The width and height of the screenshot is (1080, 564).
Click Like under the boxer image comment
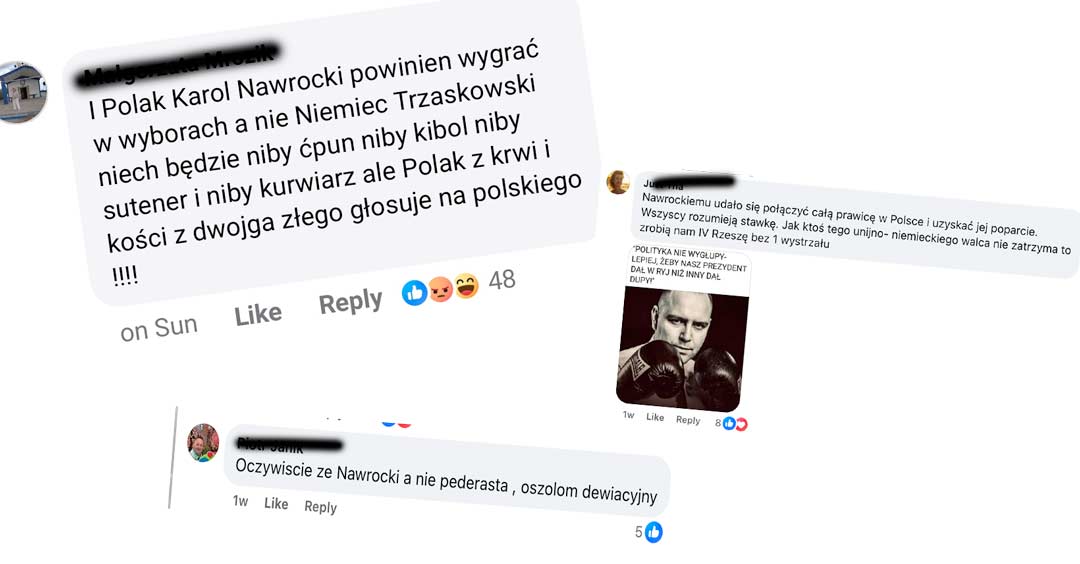tap(655, 417)
